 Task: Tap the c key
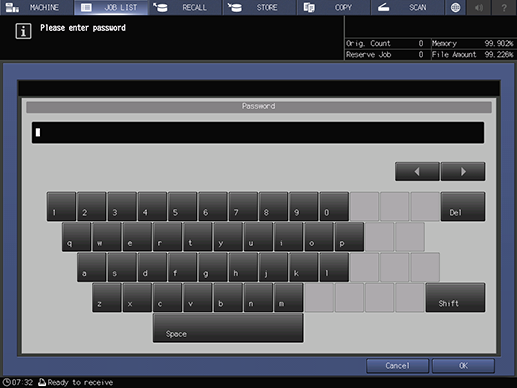pyautogui.click(x=167, y=297)
